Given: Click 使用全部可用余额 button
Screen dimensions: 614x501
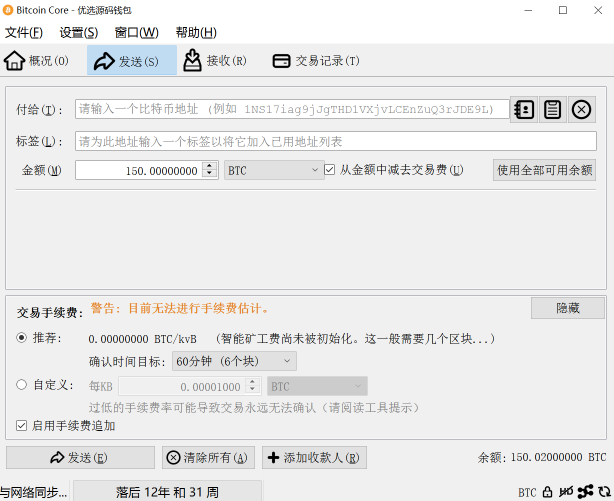Looking at the screenshot, I should 545,170.
